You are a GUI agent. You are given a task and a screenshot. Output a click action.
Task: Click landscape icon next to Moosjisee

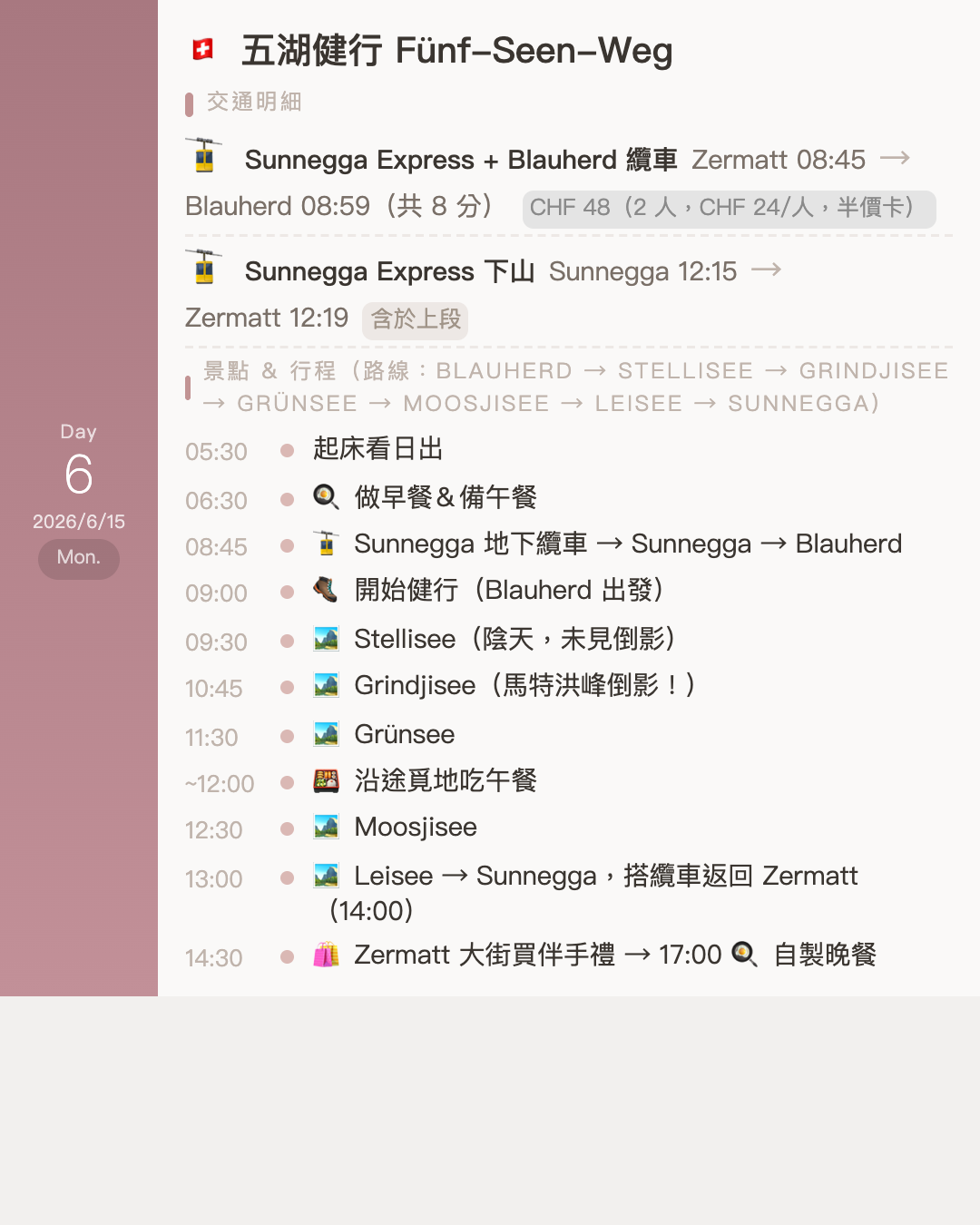coord(326,827)
